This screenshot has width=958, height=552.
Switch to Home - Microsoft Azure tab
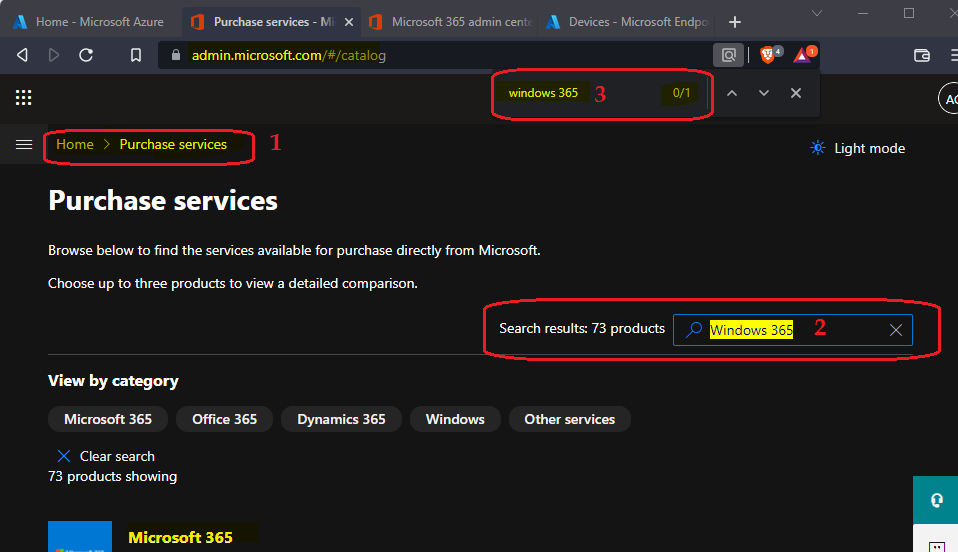coord(90,22)
